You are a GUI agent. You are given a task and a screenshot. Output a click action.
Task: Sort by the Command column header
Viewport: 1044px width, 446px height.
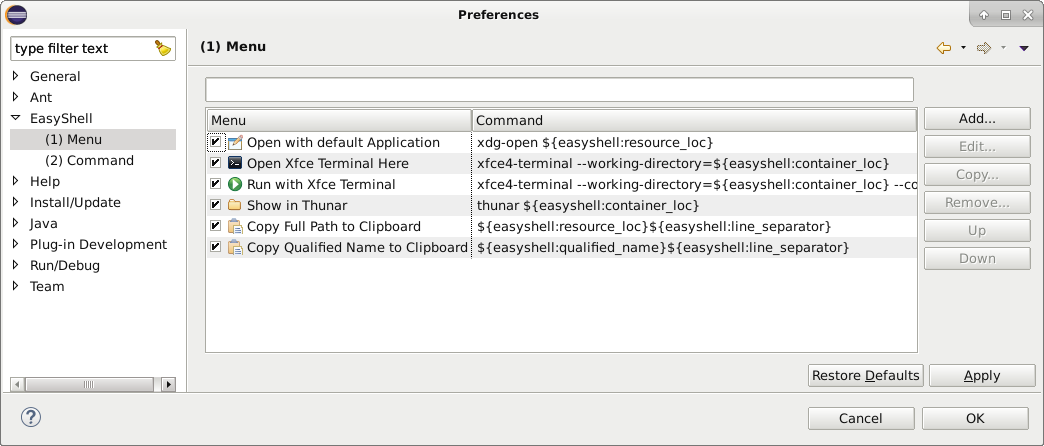pyautogui.click(x=694, y=120)
